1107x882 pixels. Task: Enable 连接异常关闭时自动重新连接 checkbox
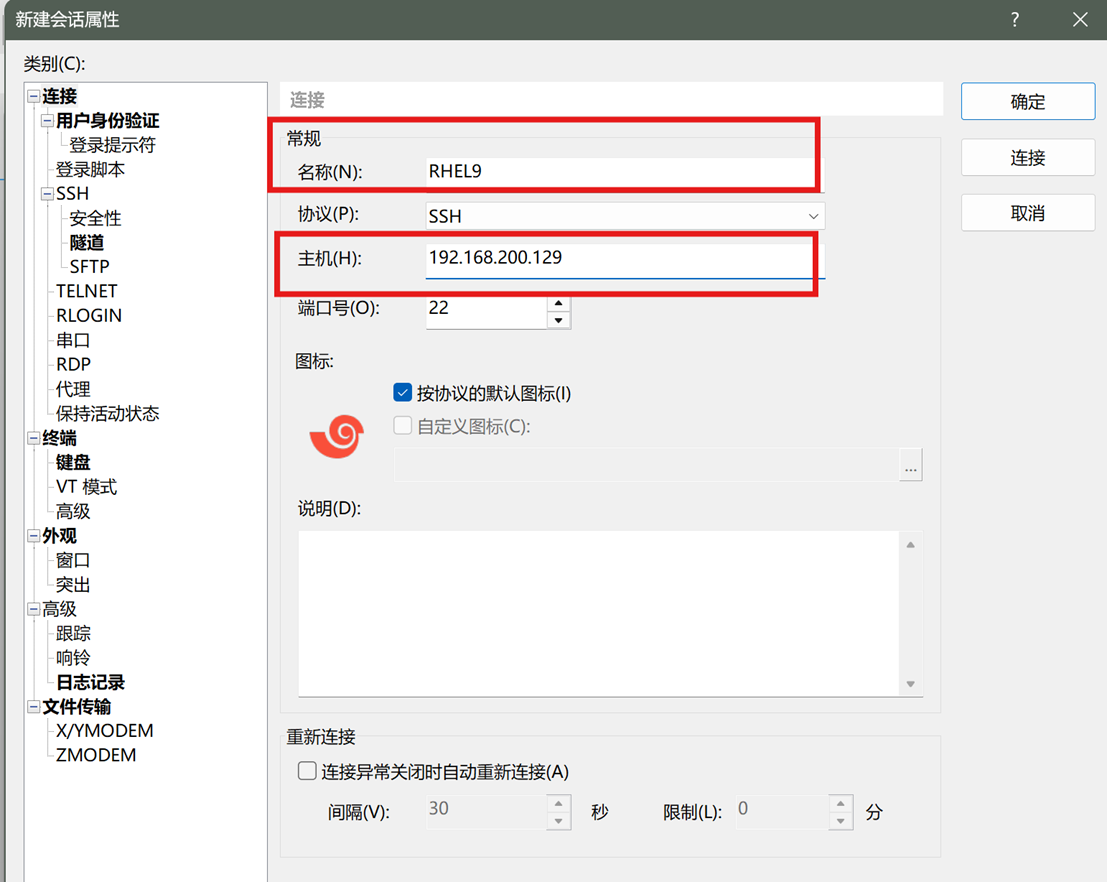307,770
